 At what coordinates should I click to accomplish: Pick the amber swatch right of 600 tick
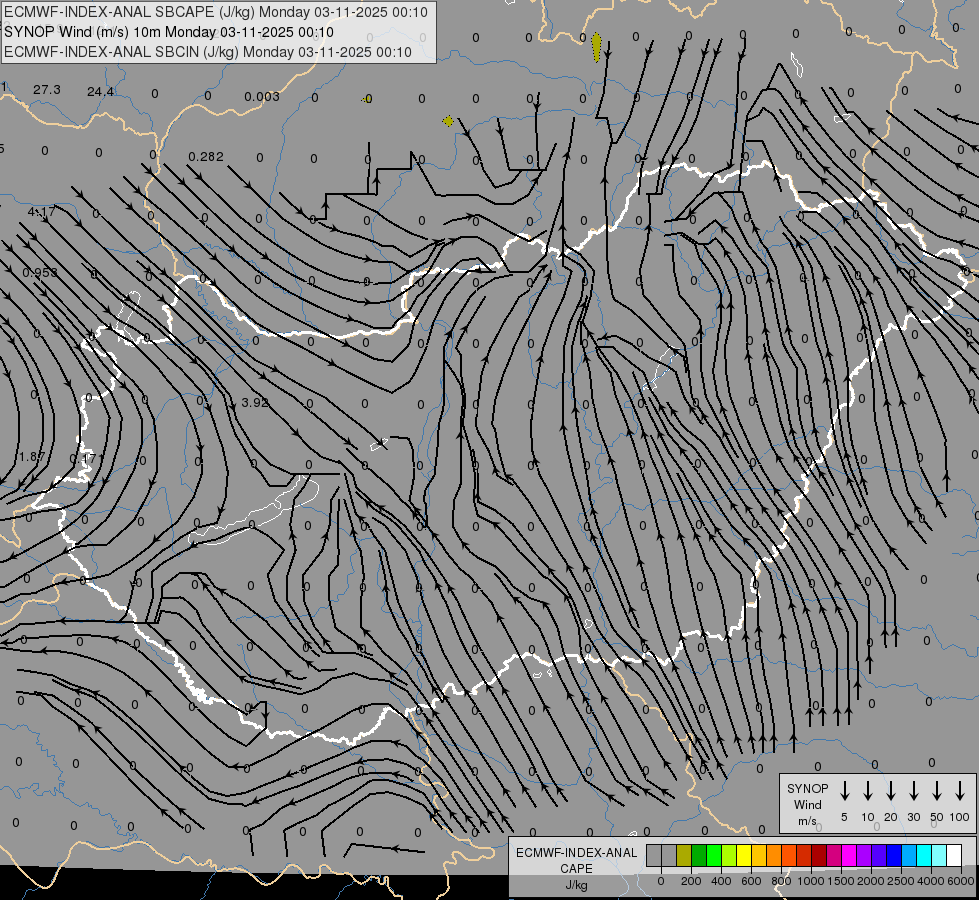coord(759,856)
